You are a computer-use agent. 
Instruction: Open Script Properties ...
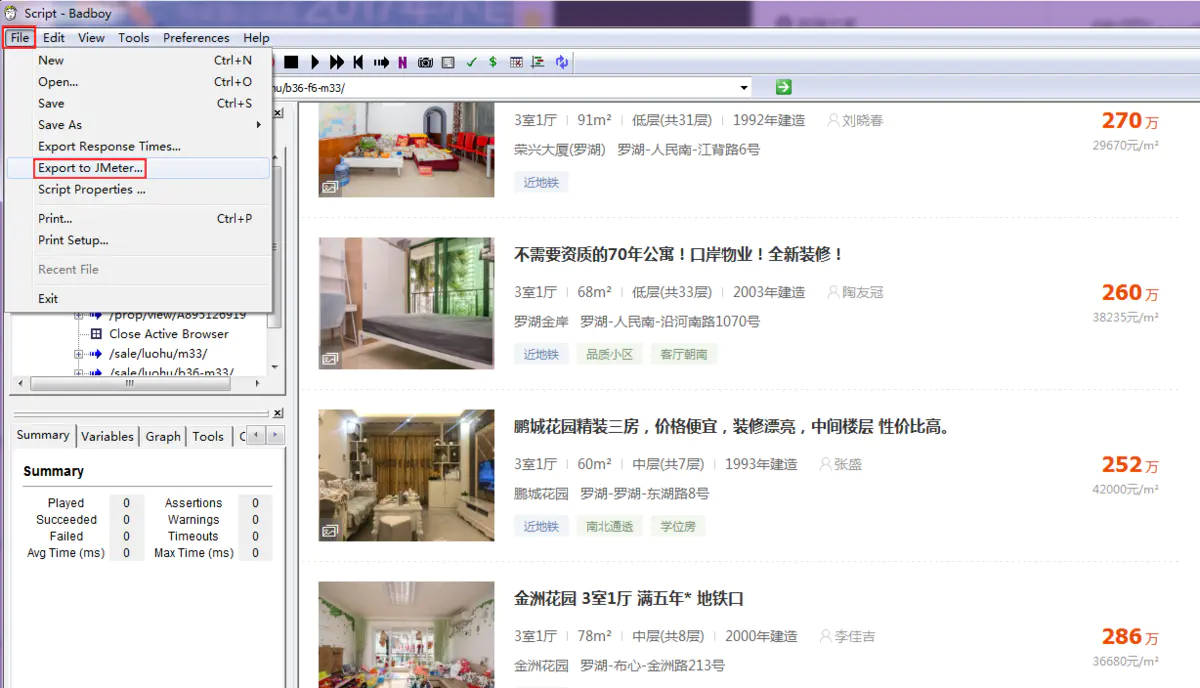138,189
